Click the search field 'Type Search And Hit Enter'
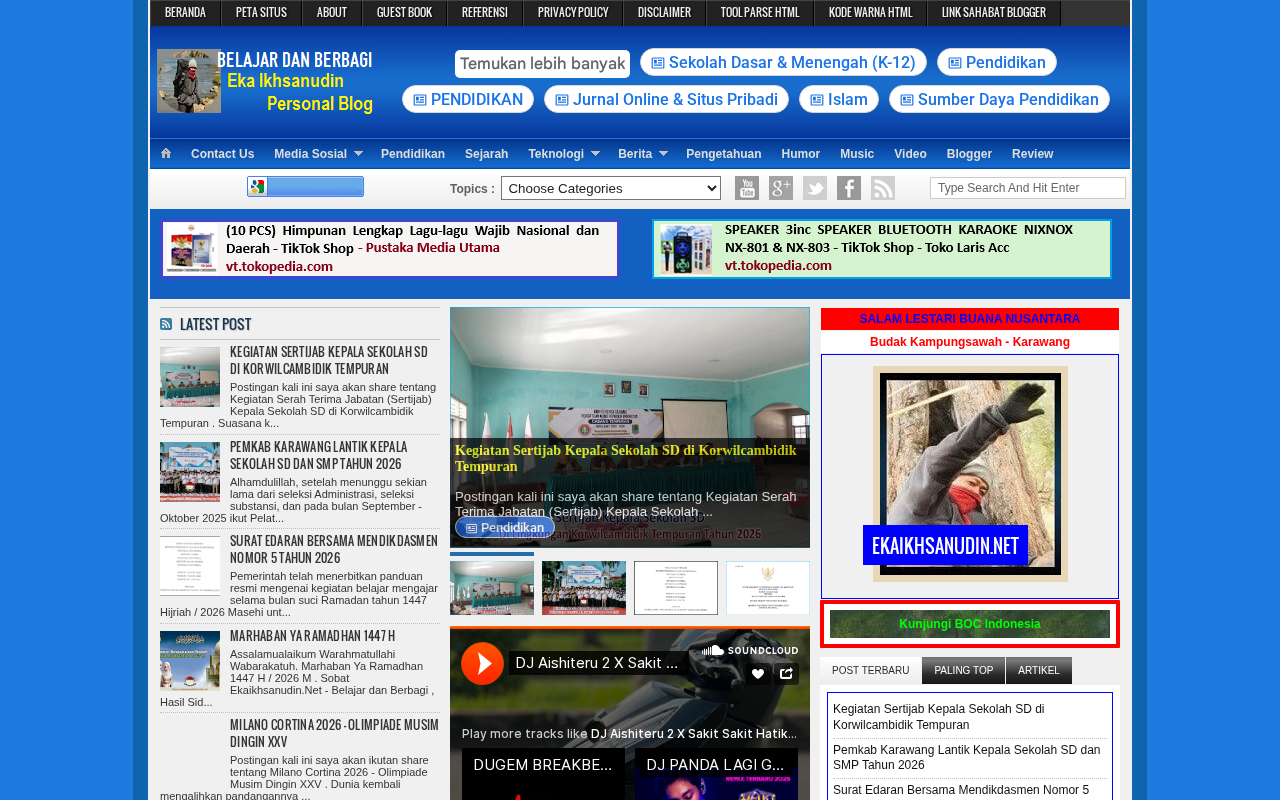Viewport: 1280px width, 800px height. (1028, 188)
